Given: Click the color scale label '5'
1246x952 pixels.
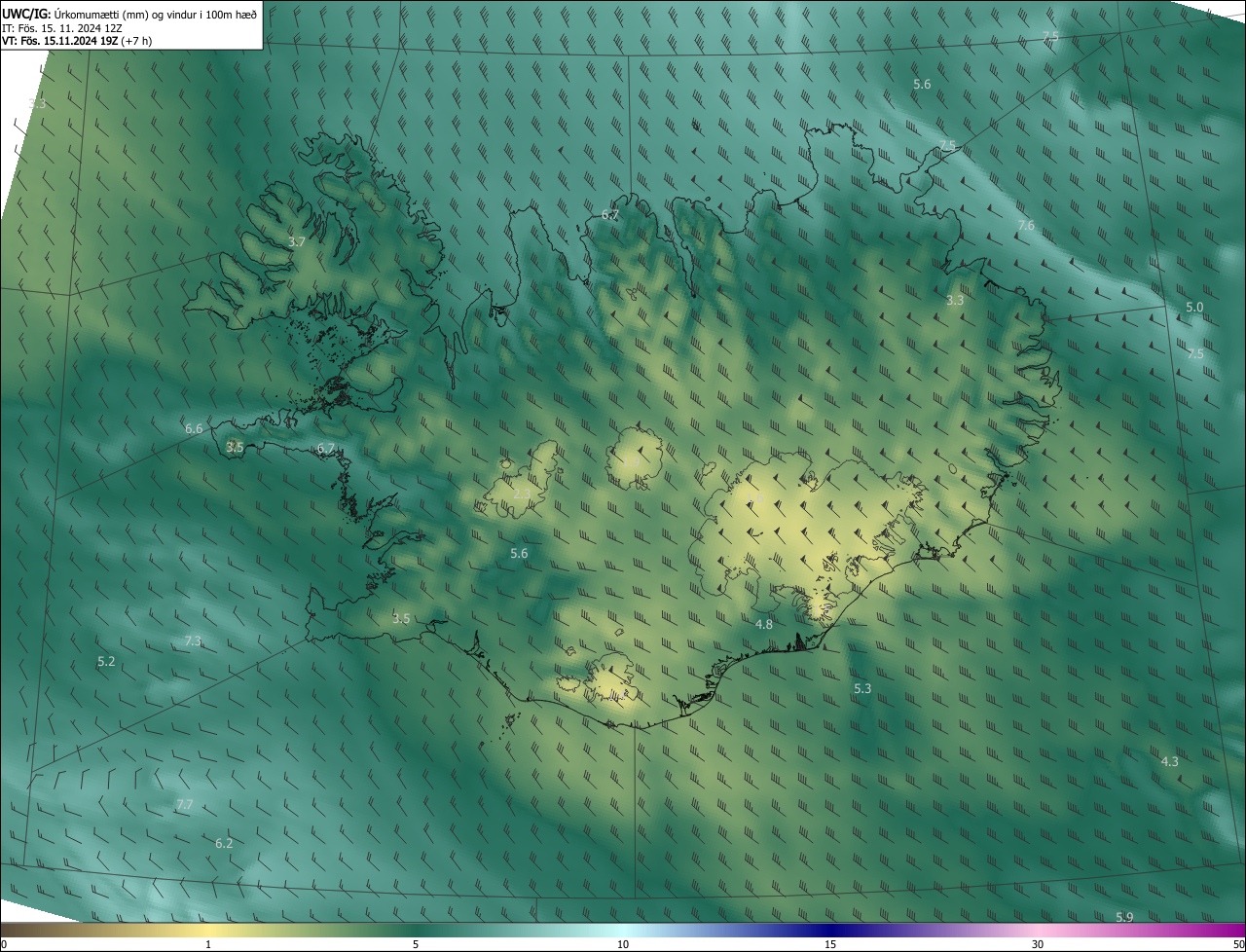Looking at the screenshot, I should click(x=416, y=944).
